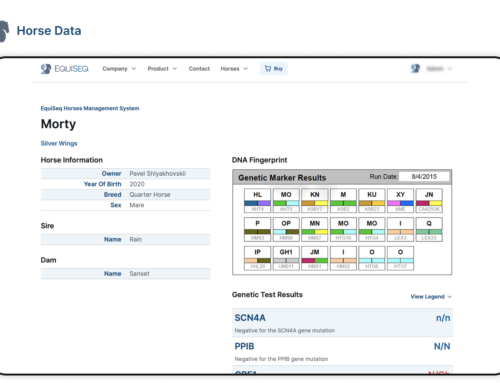Select the O marker HTG6 tile
500x383 pixels.
tap(372, 258)
